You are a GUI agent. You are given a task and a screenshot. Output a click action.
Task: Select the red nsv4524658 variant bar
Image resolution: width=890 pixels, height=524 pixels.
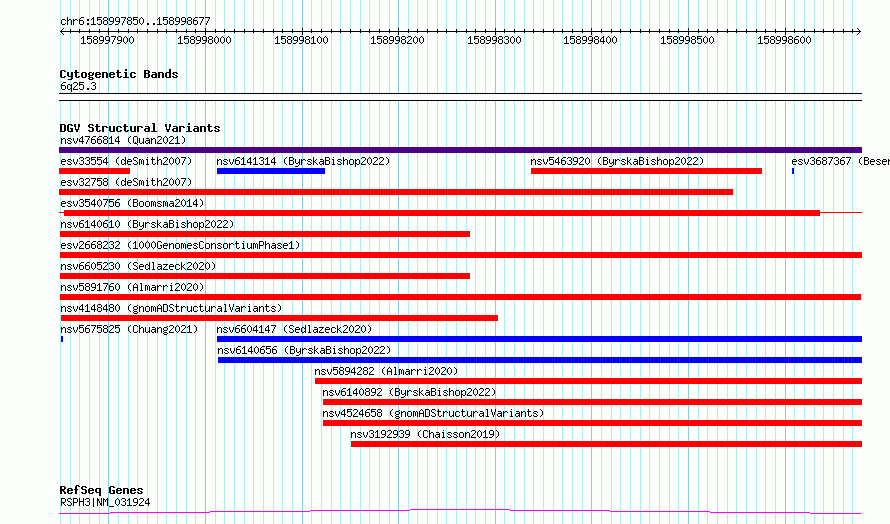click(593, 423)
